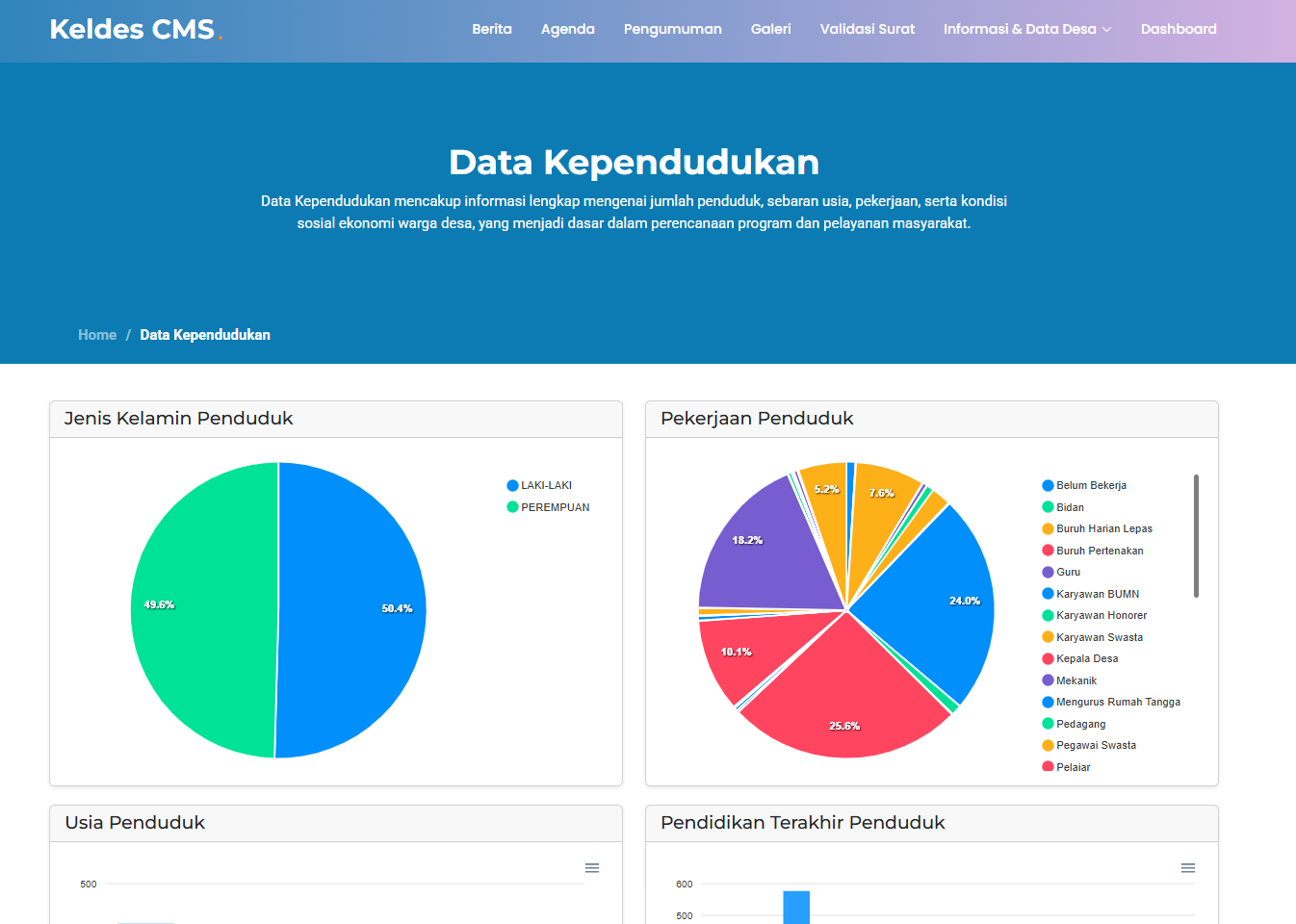Screen dimensions: 1296x924
Task: Open the Home breadcrumb link
Action: click(x=97, y=334)
